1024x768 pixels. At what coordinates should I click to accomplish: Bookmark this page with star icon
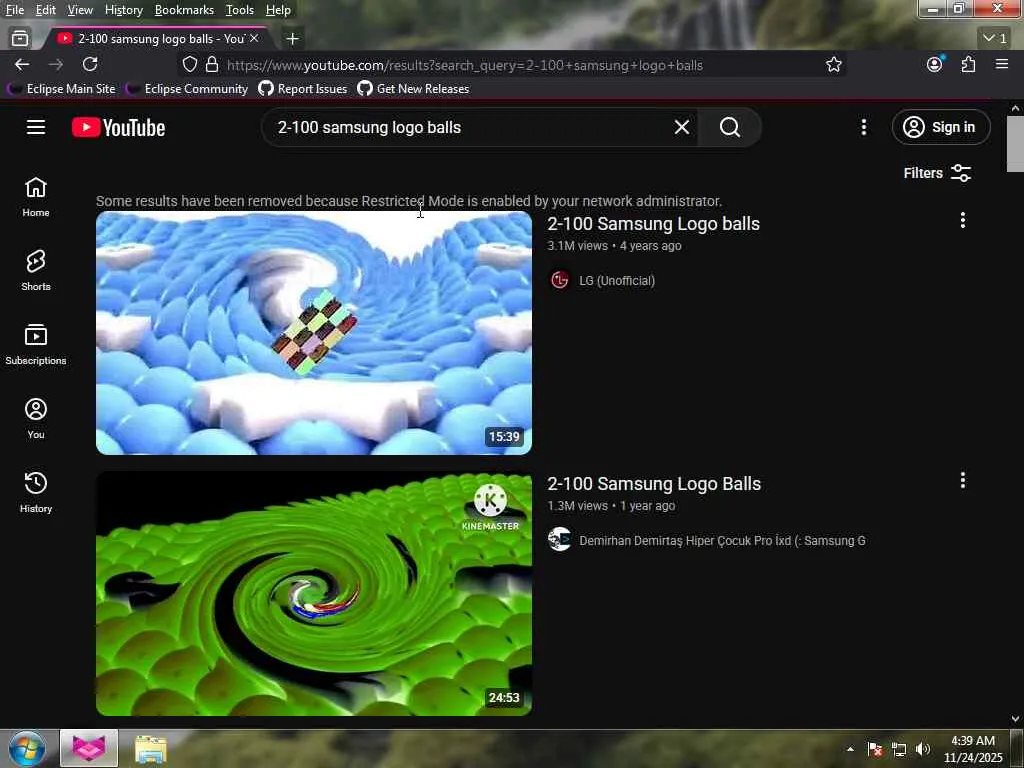click(x=833, y=65)
